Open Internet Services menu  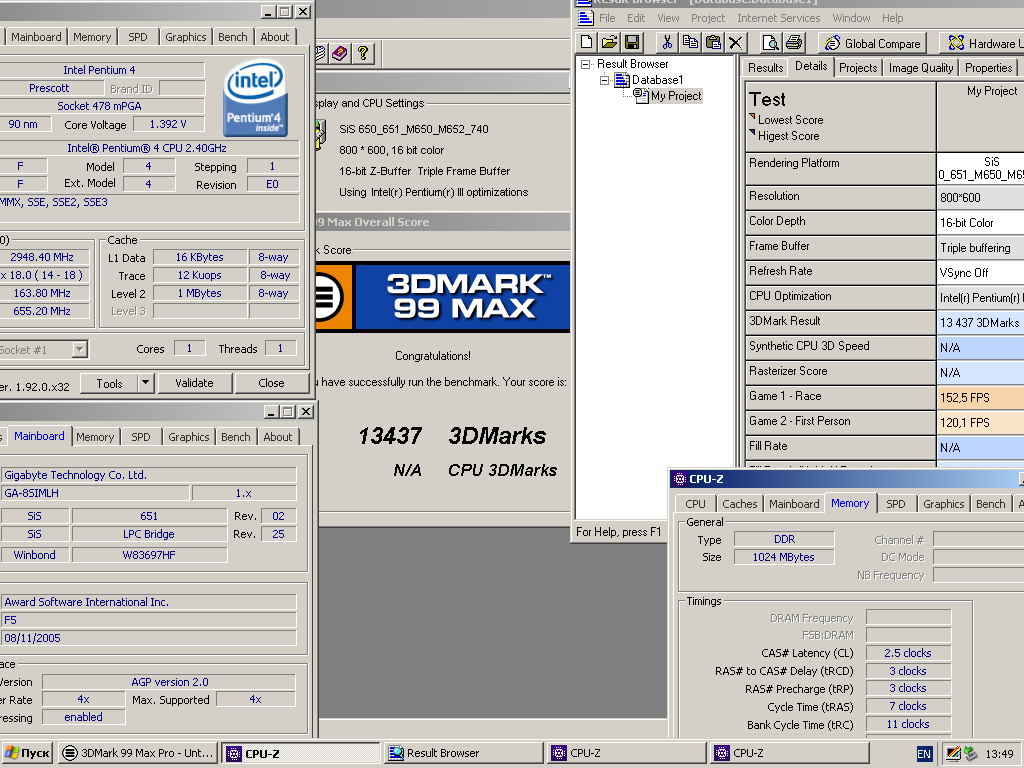click(x=778, y=18)
